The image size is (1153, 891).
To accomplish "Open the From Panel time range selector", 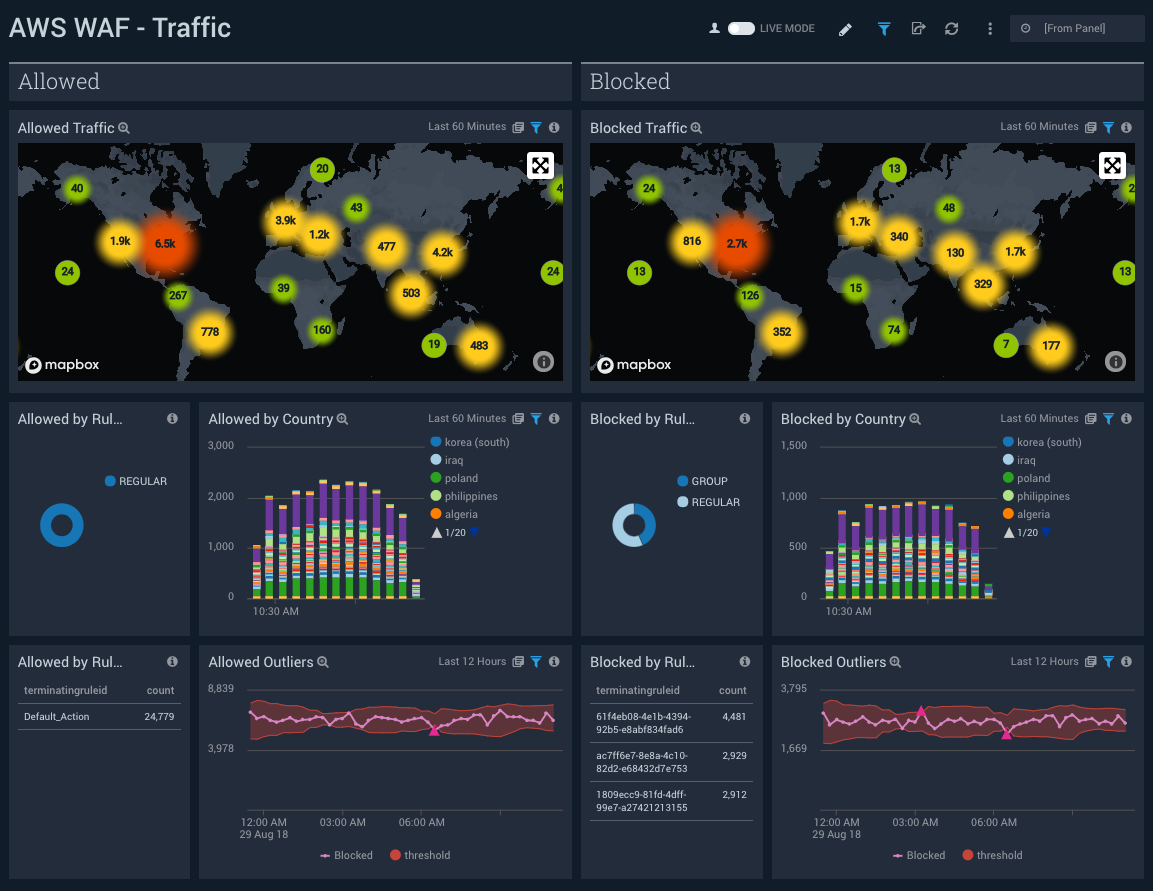I will (1076, 29).
